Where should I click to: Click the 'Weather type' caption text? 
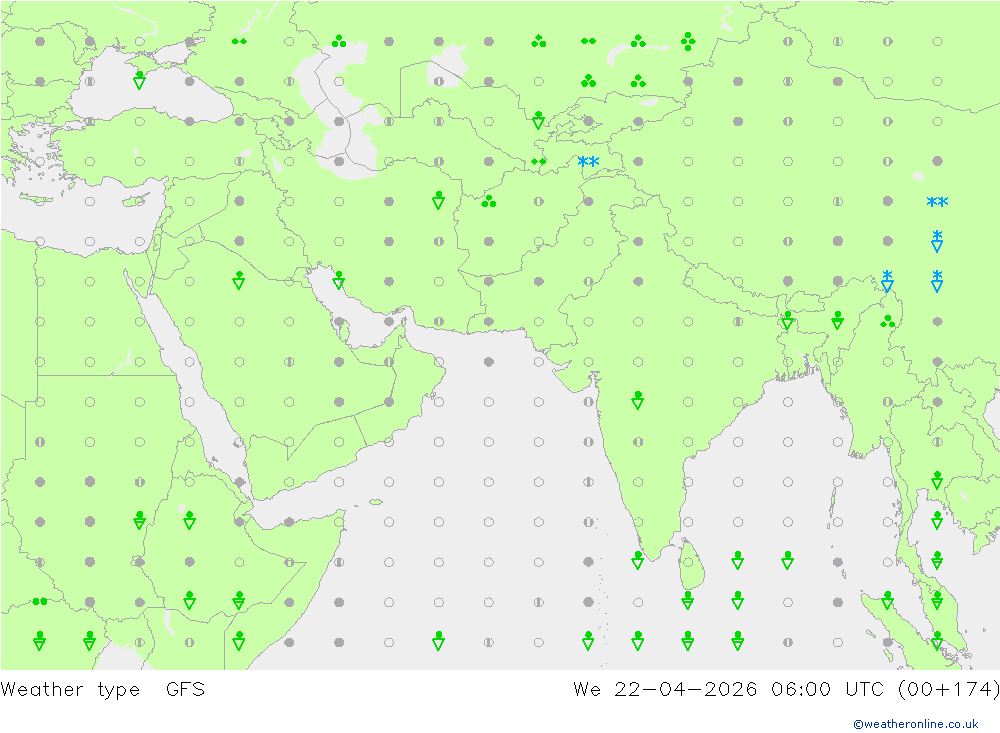(x=70, y=690)
